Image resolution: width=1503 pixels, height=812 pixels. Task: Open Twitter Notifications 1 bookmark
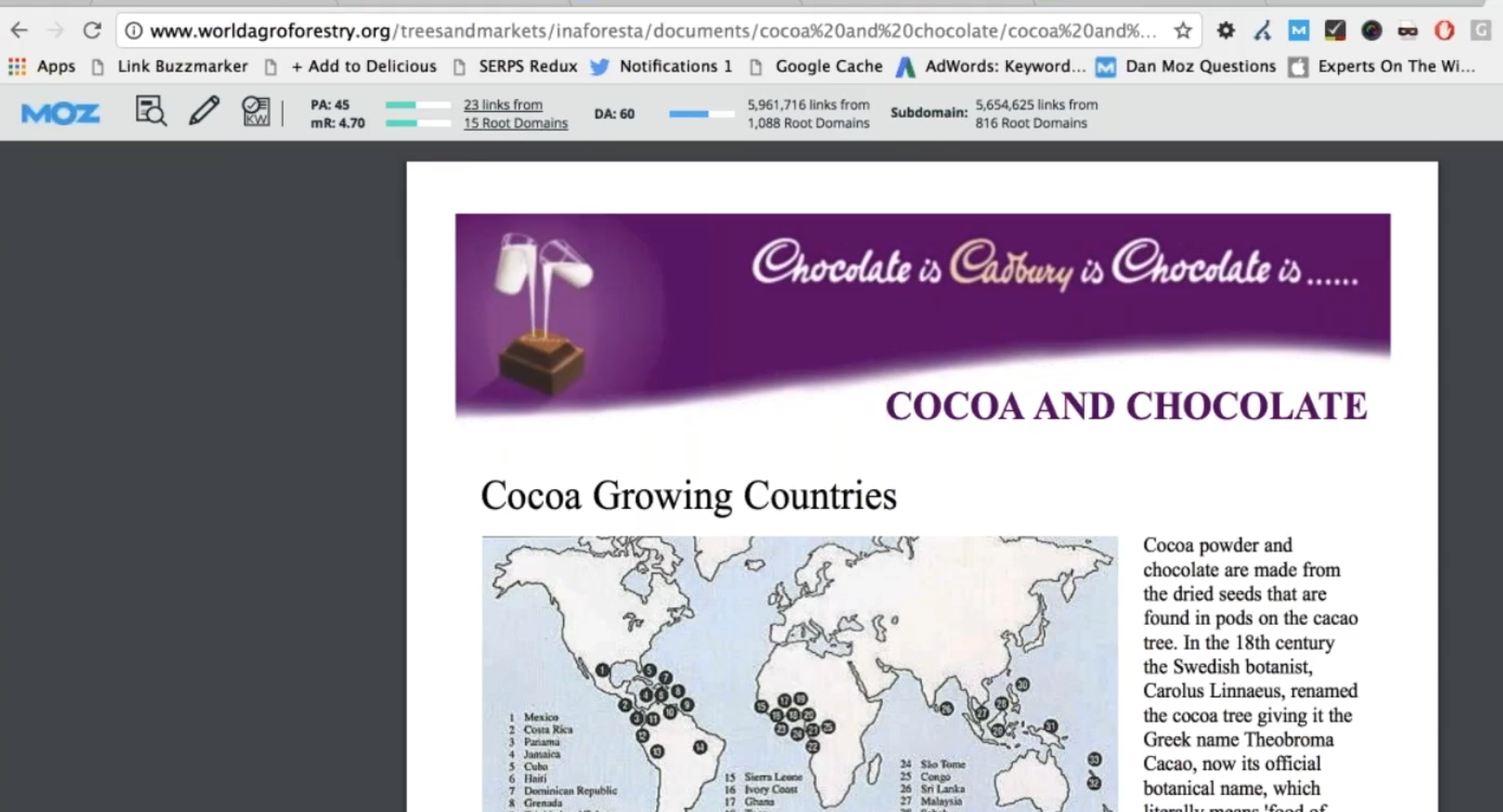(662, 67)
